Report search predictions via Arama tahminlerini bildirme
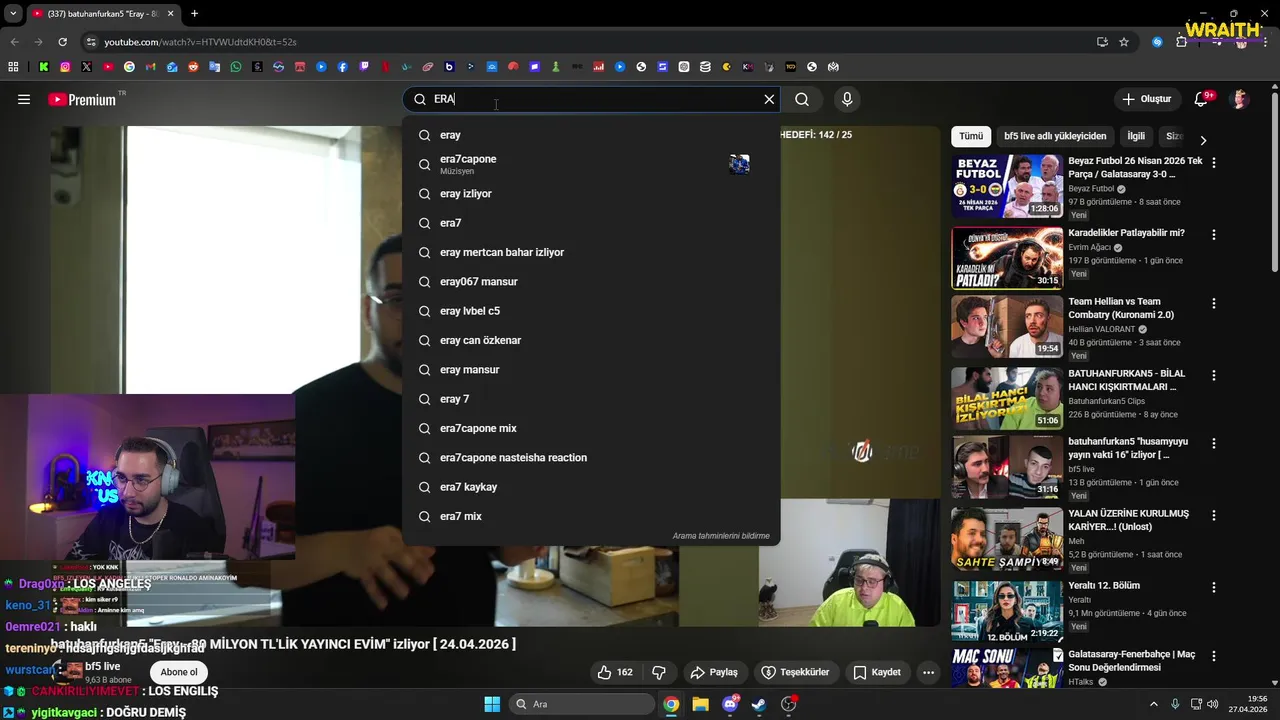1280x720 pixels. (721, 536)
